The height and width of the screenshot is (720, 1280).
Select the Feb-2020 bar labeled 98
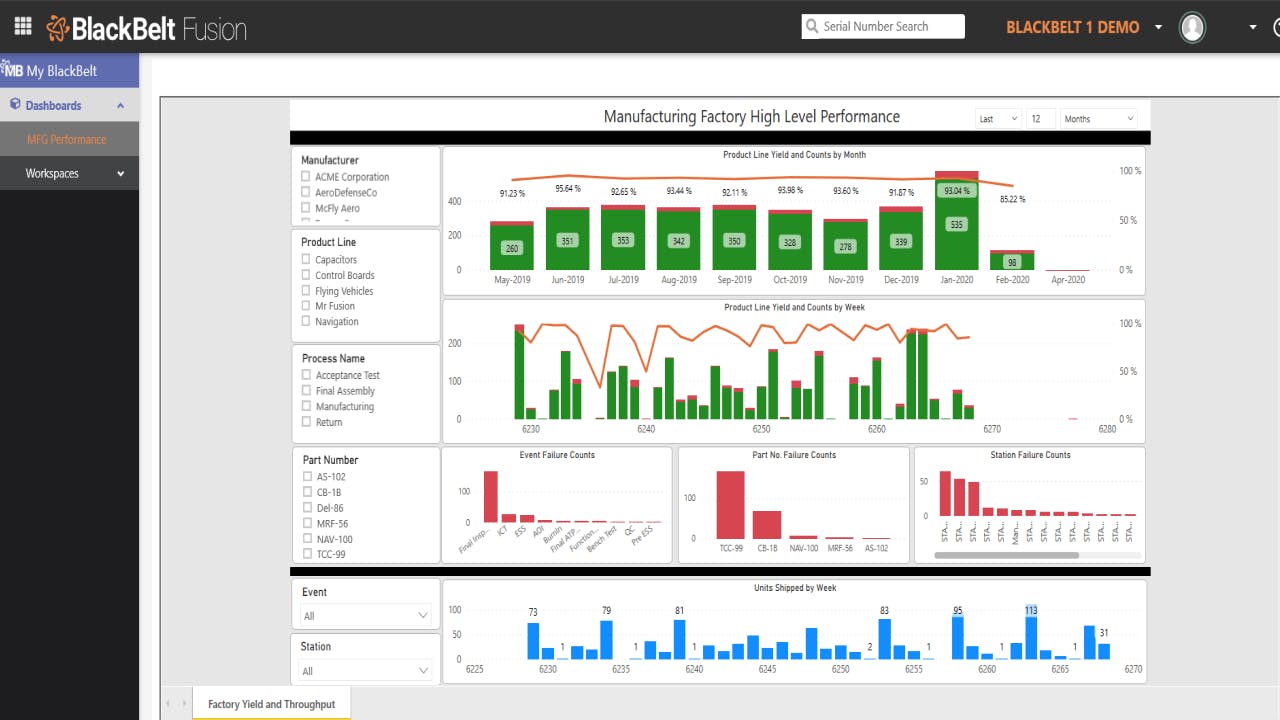pyautogui.click(x=1012, y=262)
